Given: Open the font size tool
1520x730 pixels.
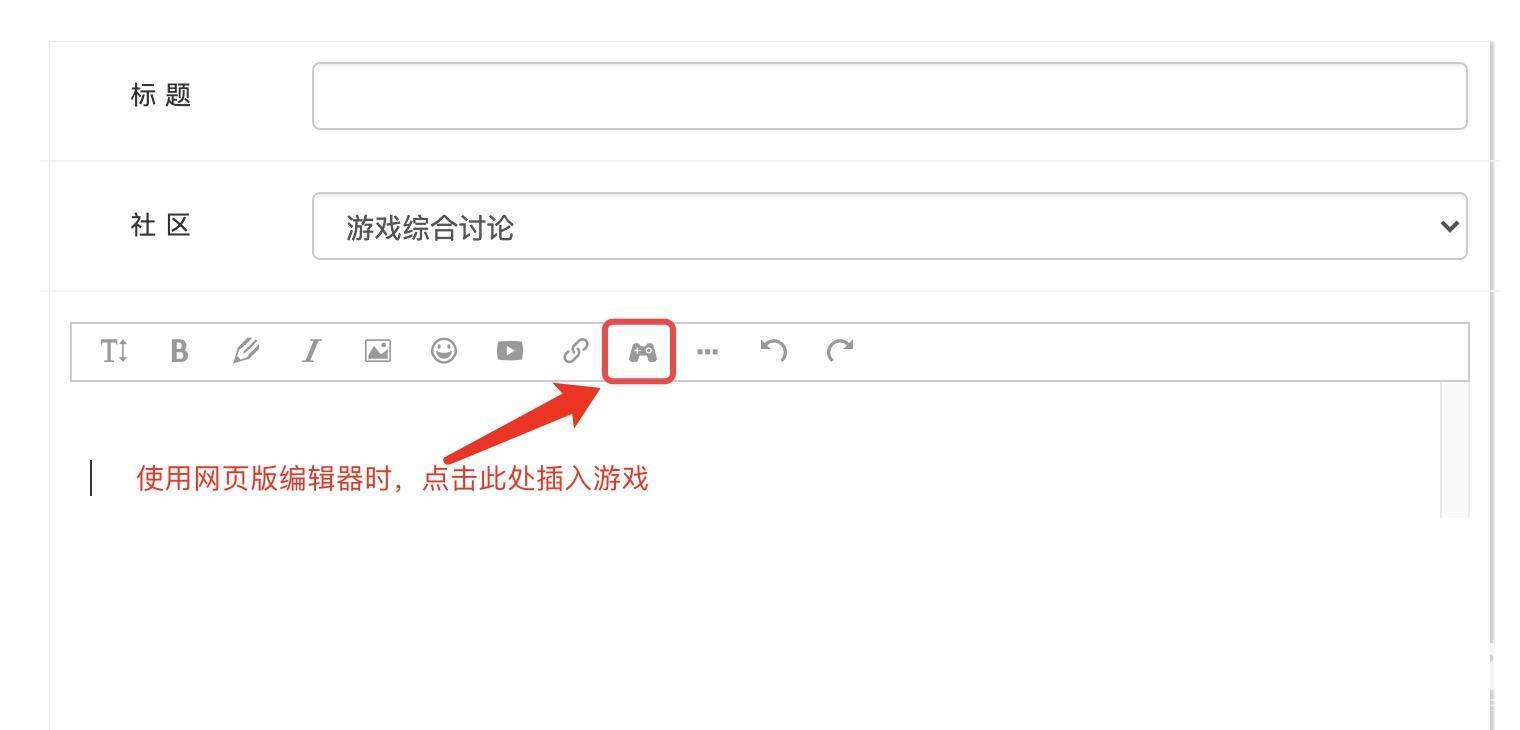Looking at the screenshot, I should [x=114, y=351].
